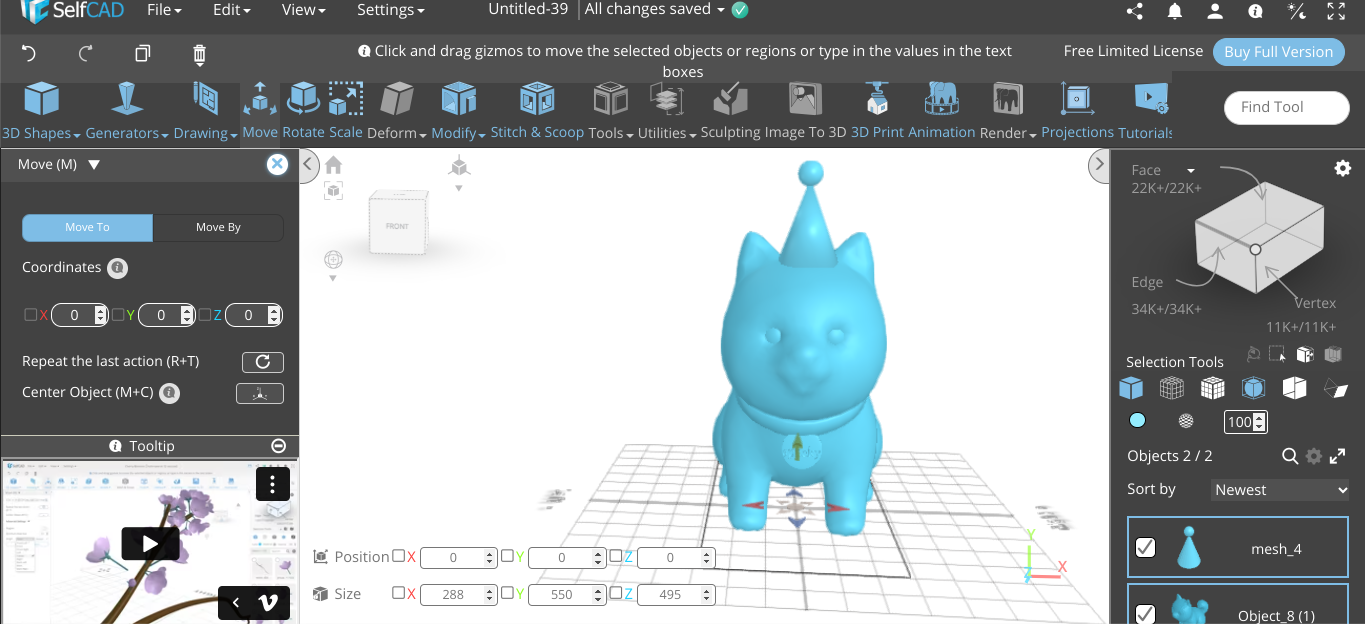The width and height of the screenshot is (1365, 624).
Task: Click Buy Full Version button
Action: pyautogui.click(x=1278, y=52)
